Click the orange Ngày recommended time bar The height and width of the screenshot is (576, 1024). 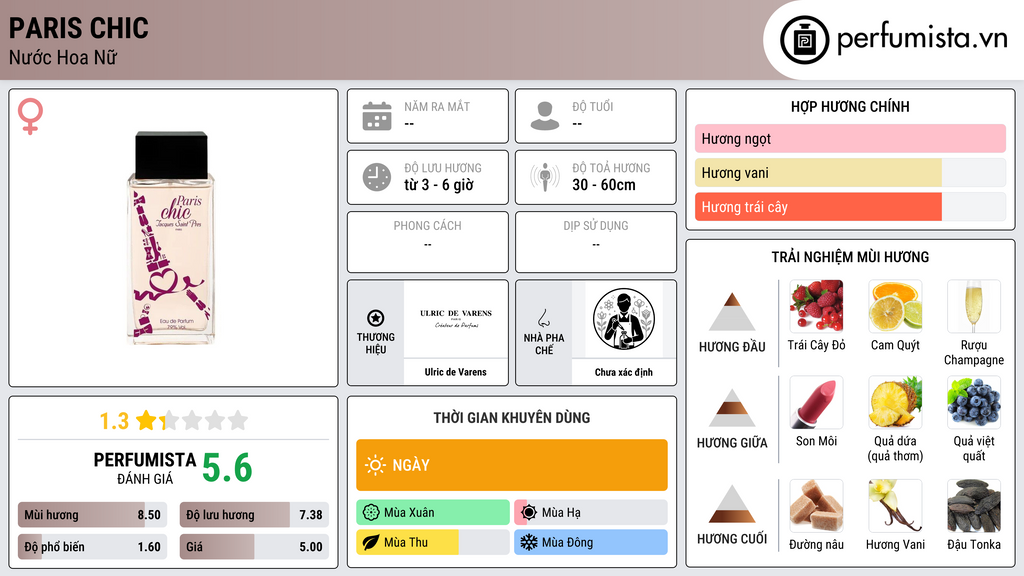tap(512, 465)
